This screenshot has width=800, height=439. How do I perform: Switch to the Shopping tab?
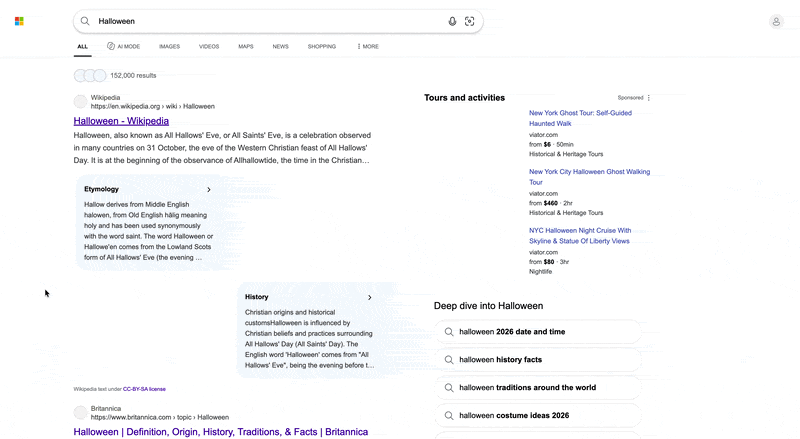coord(321,46)
